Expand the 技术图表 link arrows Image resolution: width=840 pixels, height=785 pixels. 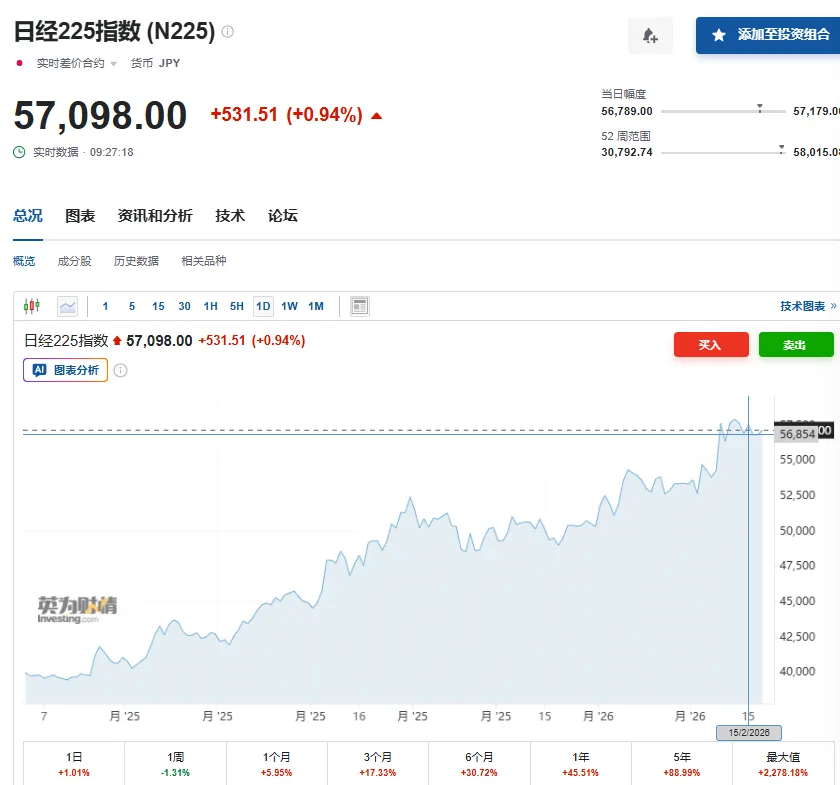coord(833,306)
